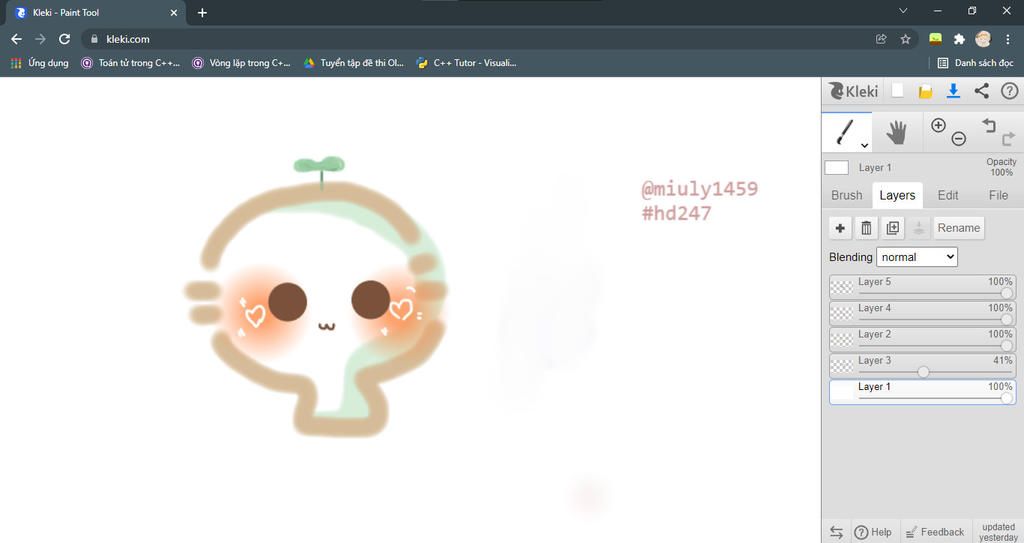Open the Chrome three-dot menu
The height and width of the screenshot is (543, 1024).
1008,39
